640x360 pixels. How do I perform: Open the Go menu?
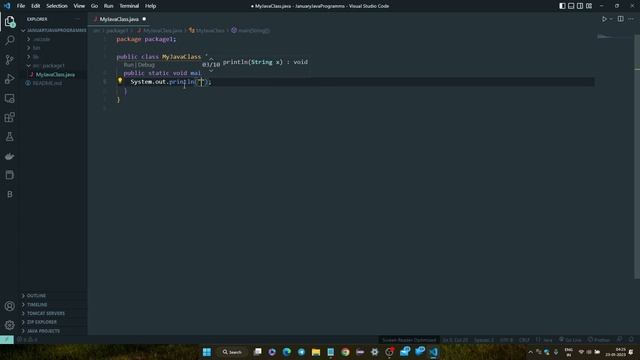pos(94,6)
